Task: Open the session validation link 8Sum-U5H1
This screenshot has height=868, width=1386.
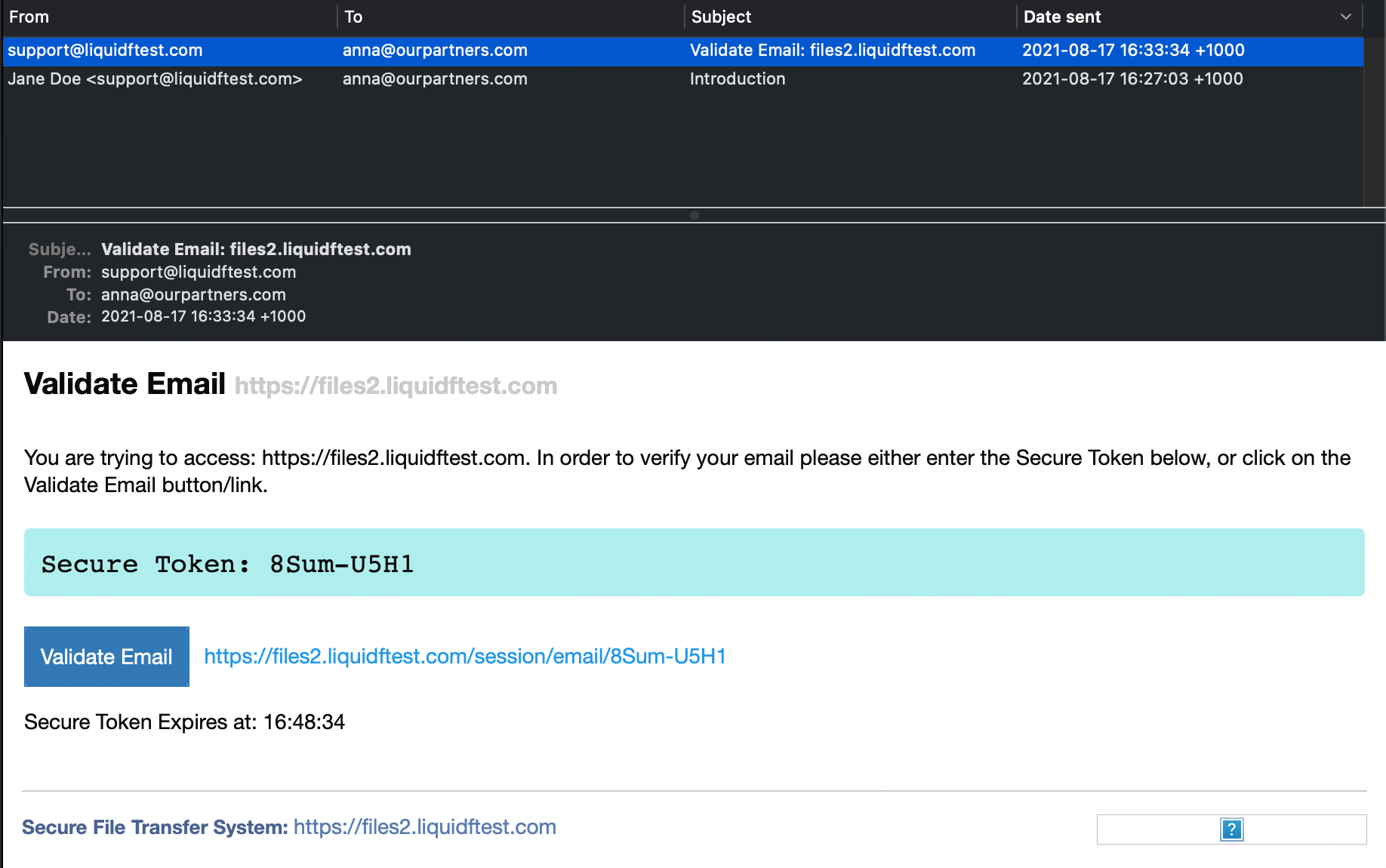Action: click(x=464, y=656)
